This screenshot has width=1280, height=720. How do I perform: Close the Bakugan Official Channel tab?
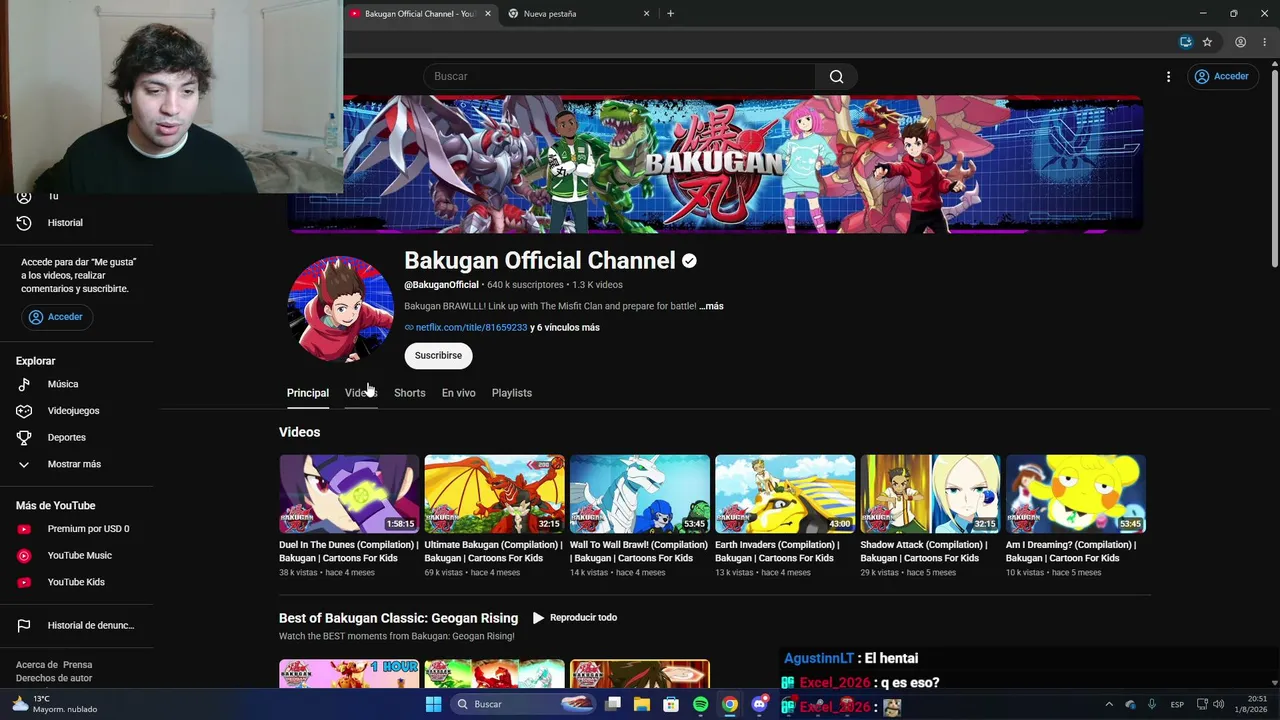pyautogui.click(x=488, y=14)
